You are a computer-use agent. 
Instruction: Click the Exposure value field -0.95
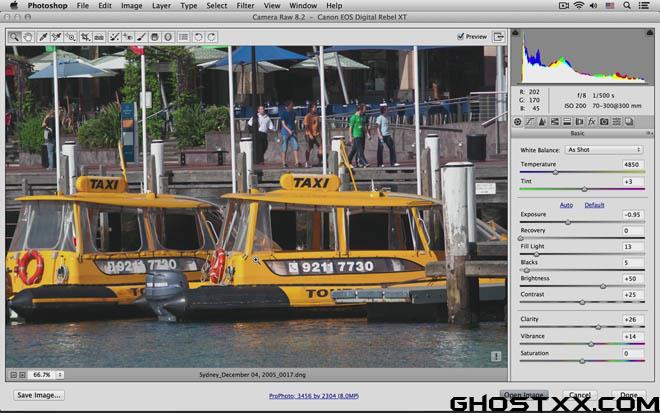pos(633,215)
